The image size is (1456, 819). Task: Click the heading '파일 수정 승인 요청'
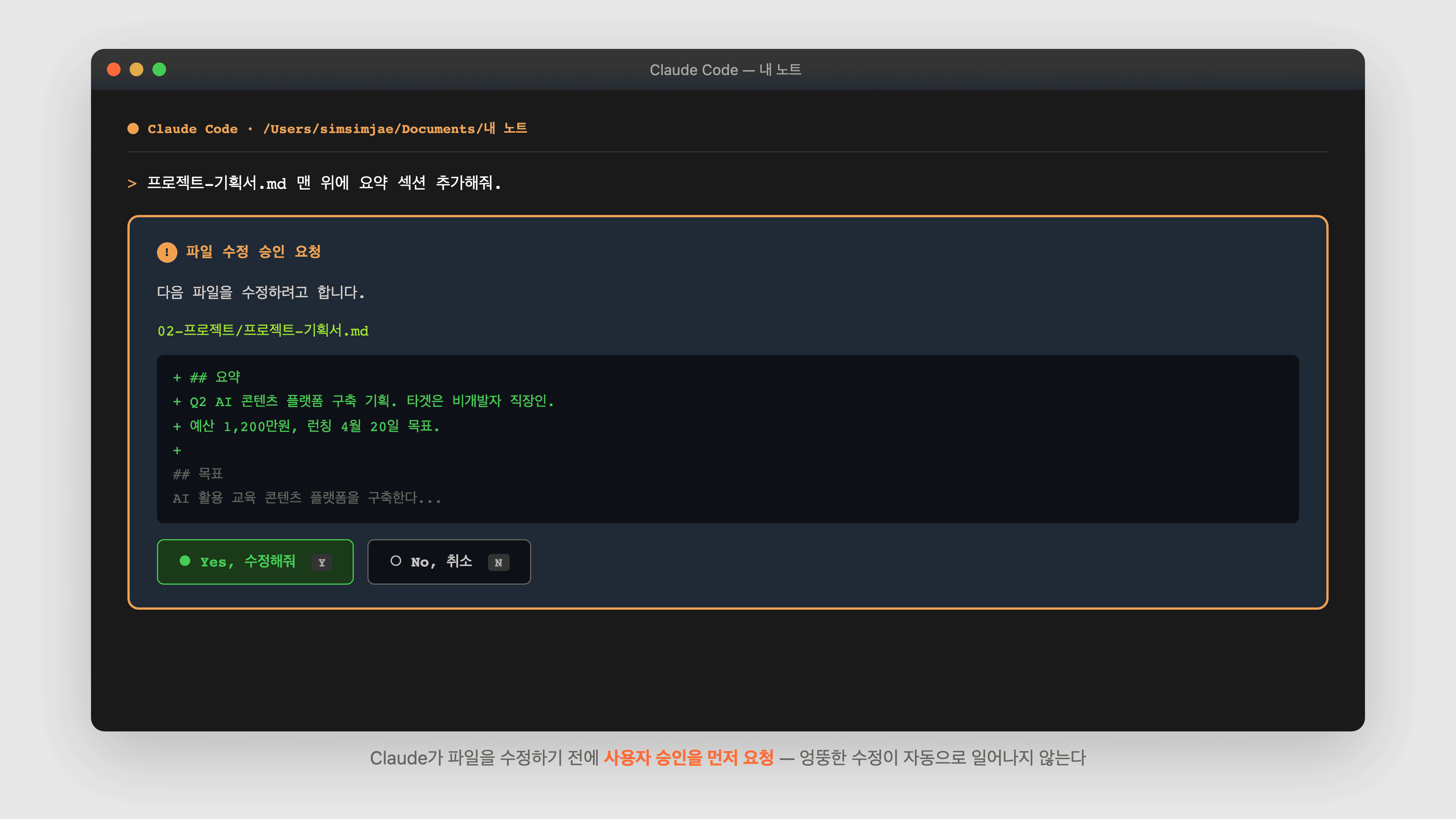(x=253, y=251)
